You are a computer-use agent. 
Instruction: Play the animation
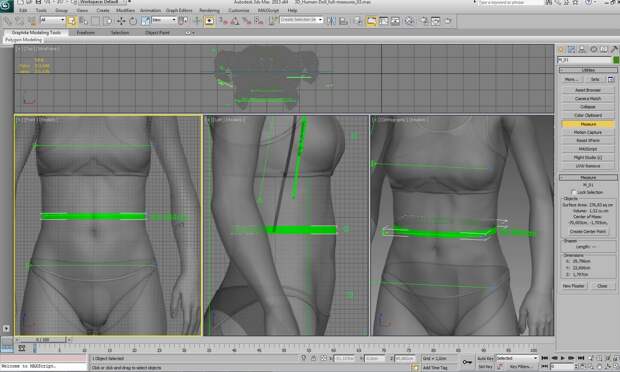point(562,358)
